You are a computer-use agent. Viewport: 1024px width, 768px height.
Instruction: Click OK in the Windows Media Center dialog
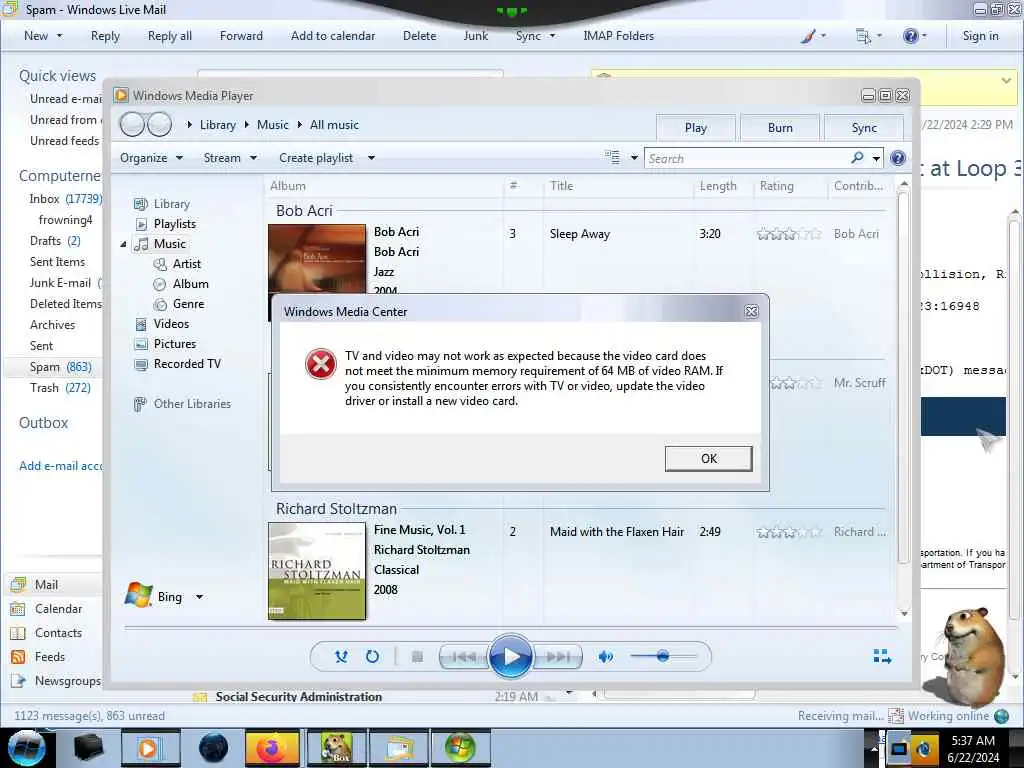(x=709, y=458)
